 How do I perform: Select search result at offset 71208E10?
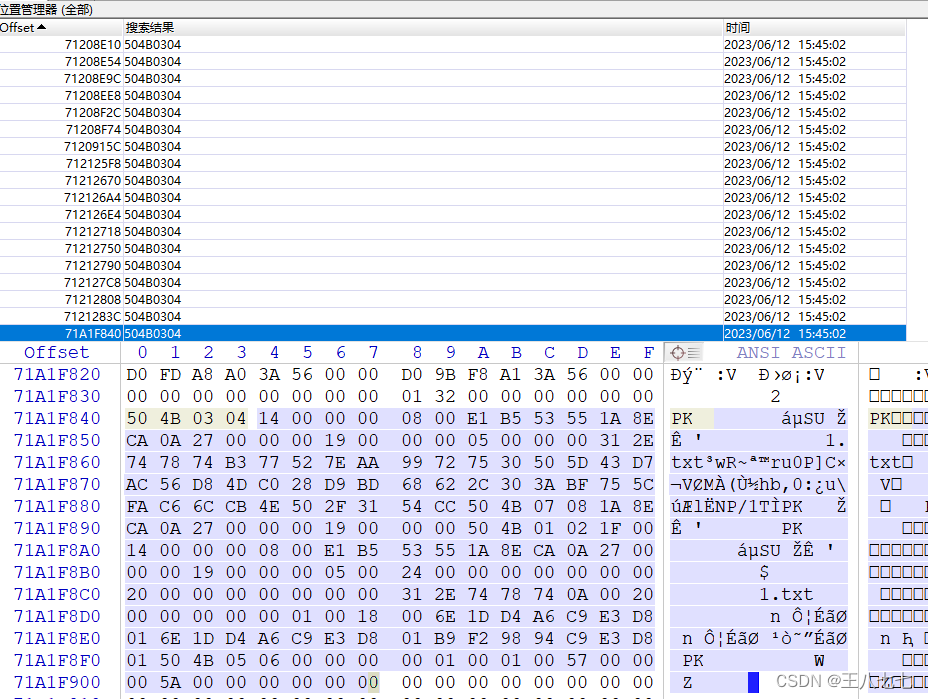(x=94, y=44)
